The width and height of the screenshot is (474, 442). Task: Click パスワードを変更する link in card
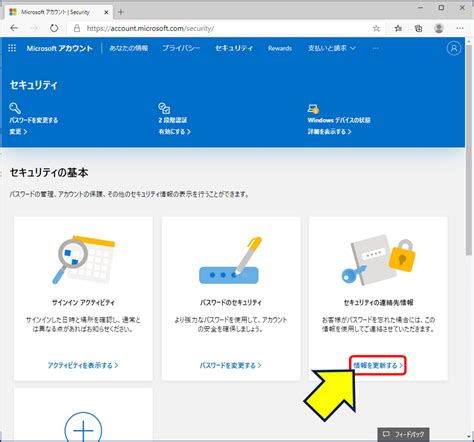click(230, 365)
